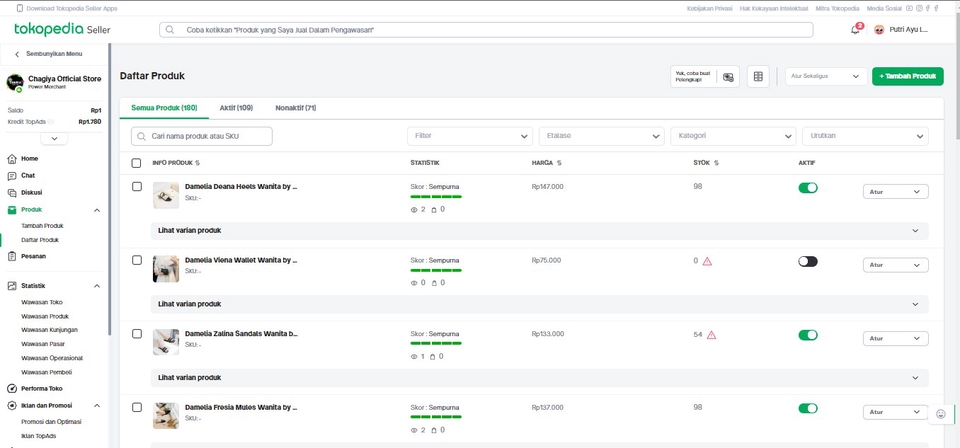Tick checkbox for Damelia Fresia Mules
The width and height of the screenshot is (960, 448).
click(x=137, y=407)
